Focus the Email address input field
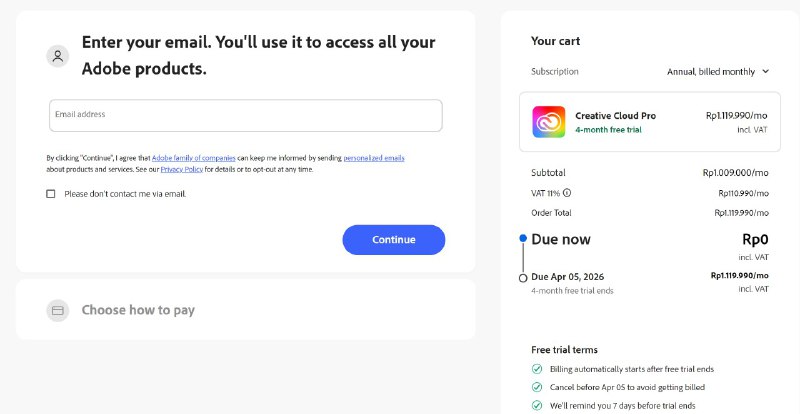 (x=245, y=115)
